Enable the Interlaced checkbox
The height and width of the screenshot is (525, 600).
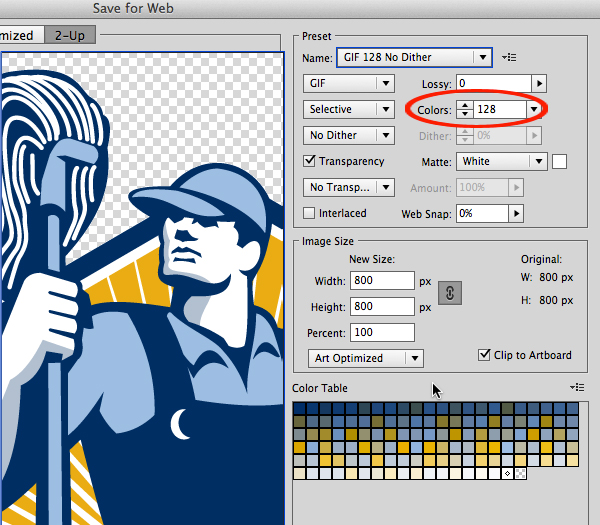(309, 213)
